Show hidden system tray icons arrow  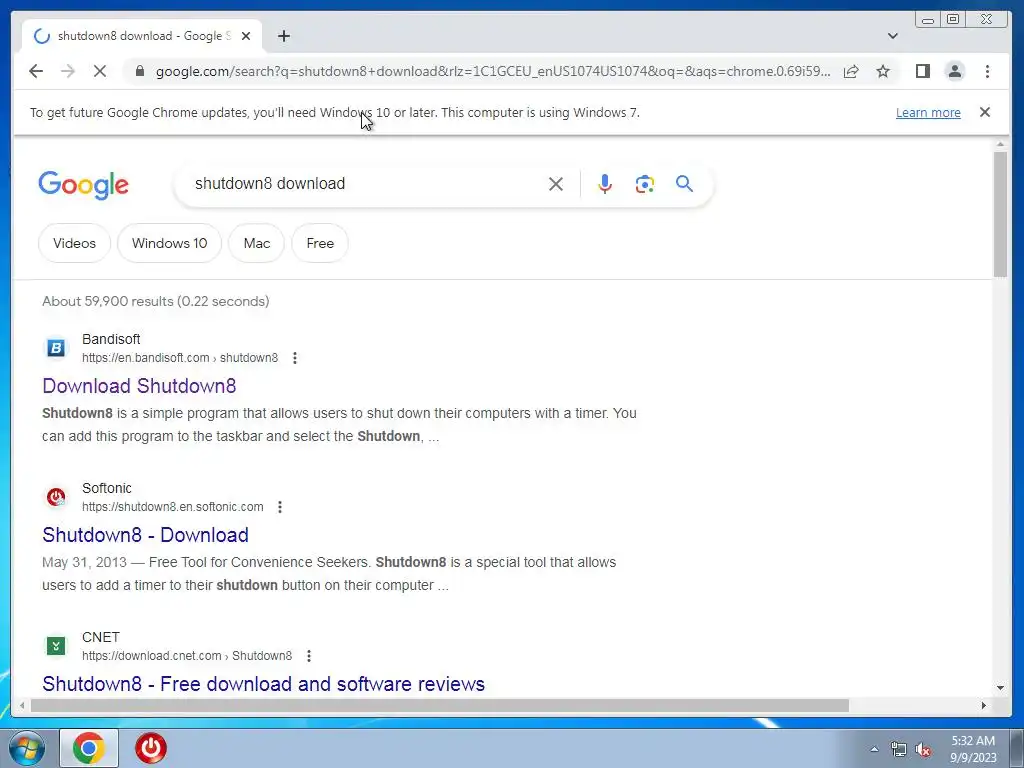coord(874,749)
